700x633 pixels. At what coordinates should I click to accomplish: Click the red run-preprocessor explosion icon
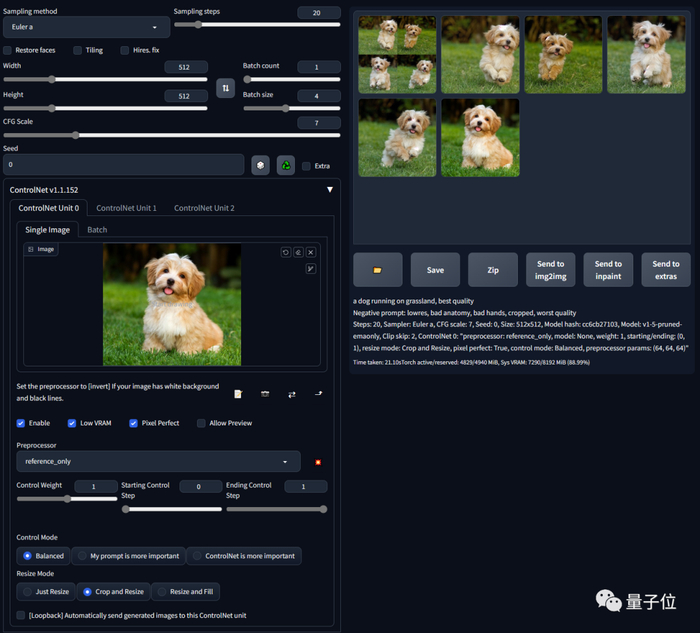pyautogui.click(x=318, y=462)
